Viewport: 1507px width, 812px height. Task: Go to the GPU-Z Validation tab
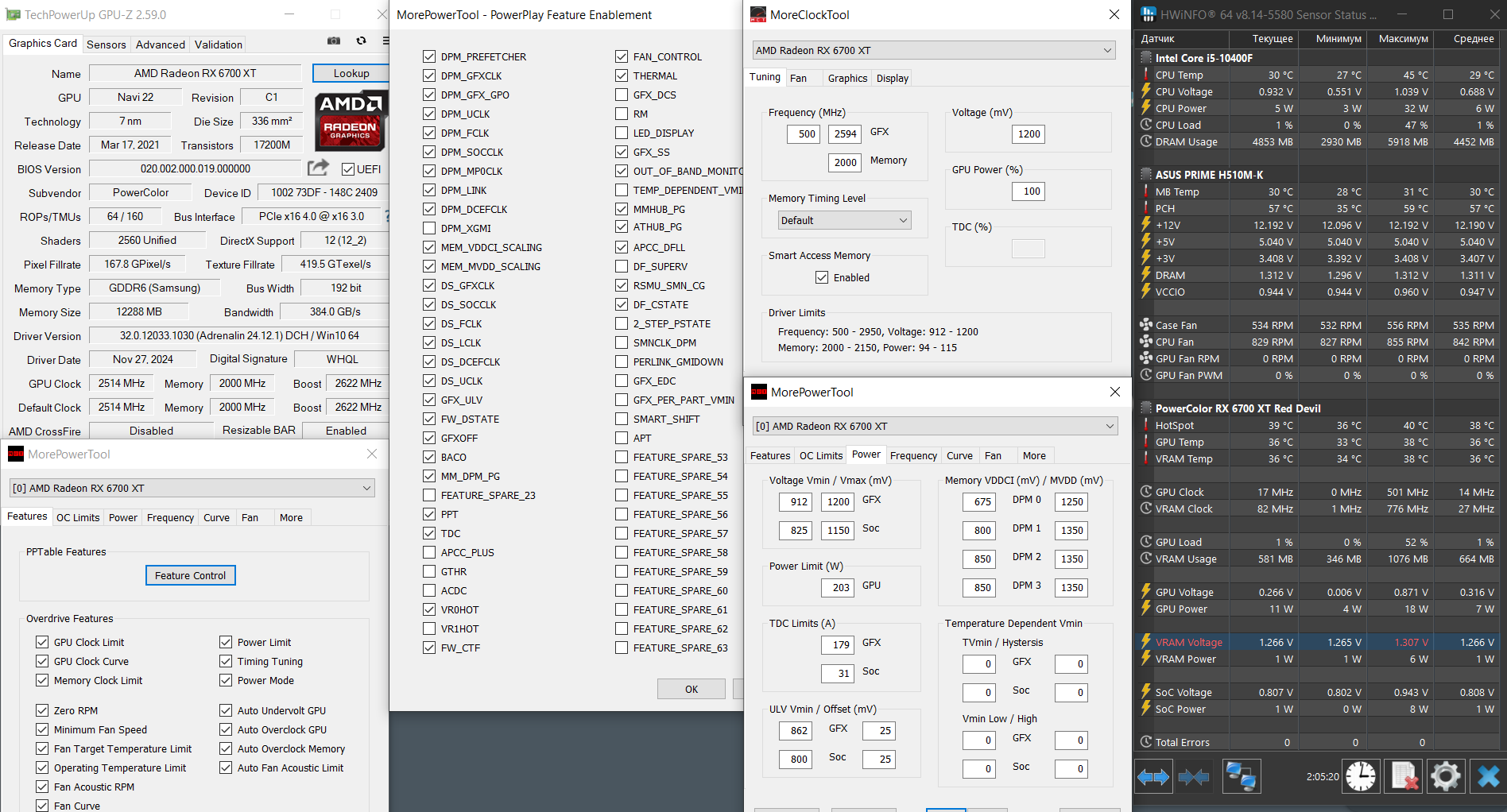[219, 44]
